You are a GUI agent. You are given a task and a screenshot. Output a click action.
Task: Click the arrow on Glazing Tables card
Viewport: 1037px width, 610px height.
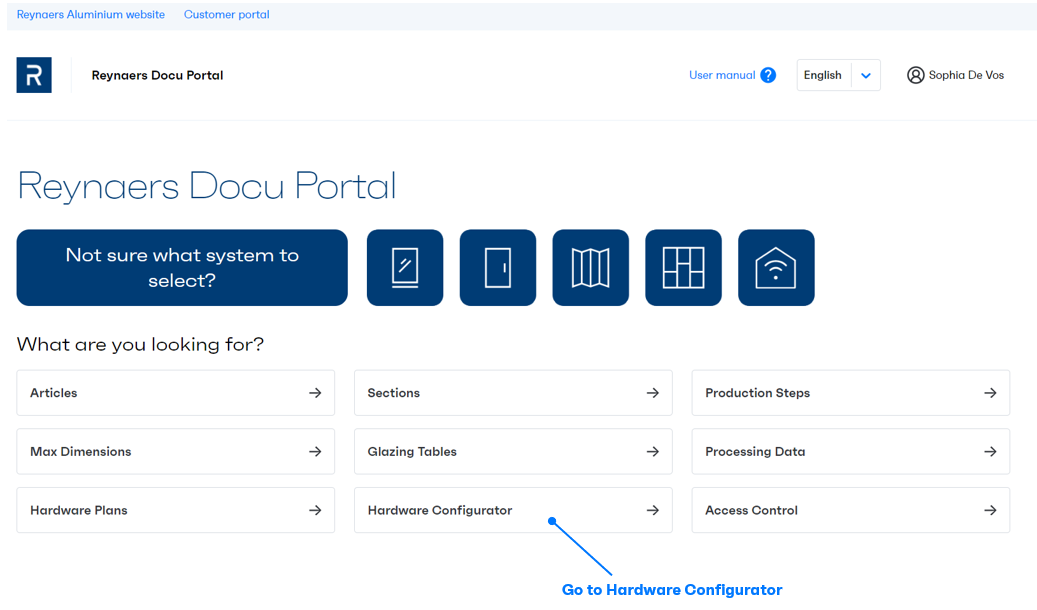653,451
